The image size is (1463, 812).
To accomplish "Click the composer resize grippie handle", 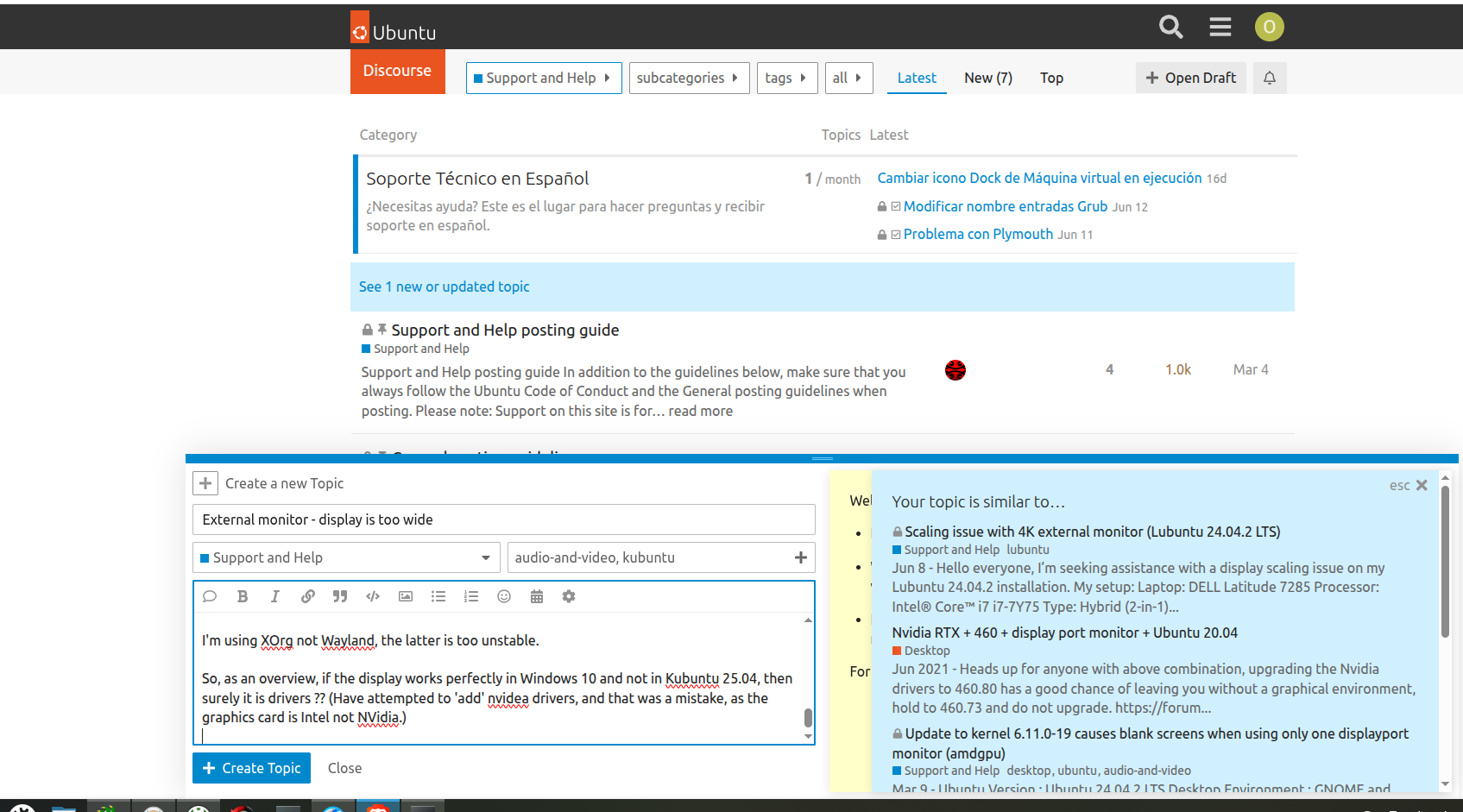I will click(x=823, y=458).
